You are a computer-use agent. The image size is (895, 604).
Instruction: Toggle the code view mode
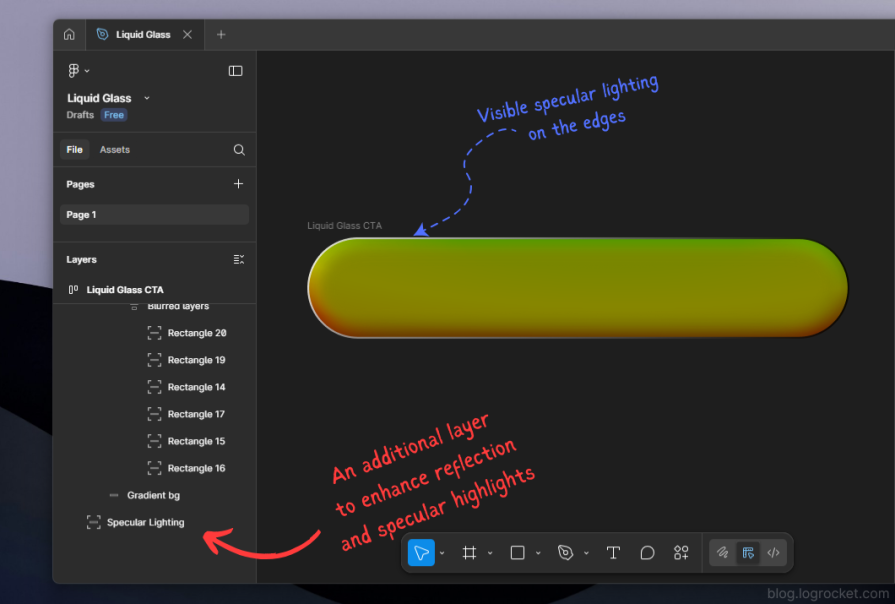(773, 552)
